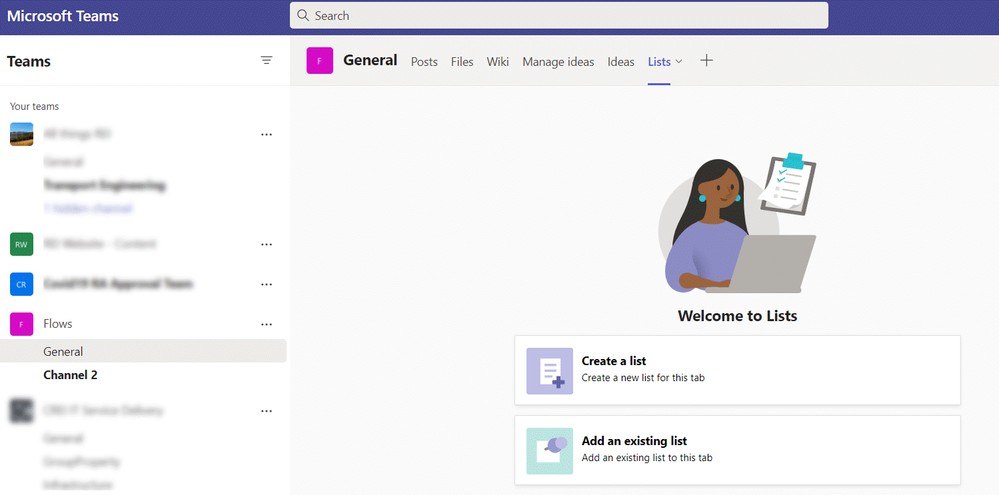Click the Welcome to Lists heading

(x=737, y=315)
